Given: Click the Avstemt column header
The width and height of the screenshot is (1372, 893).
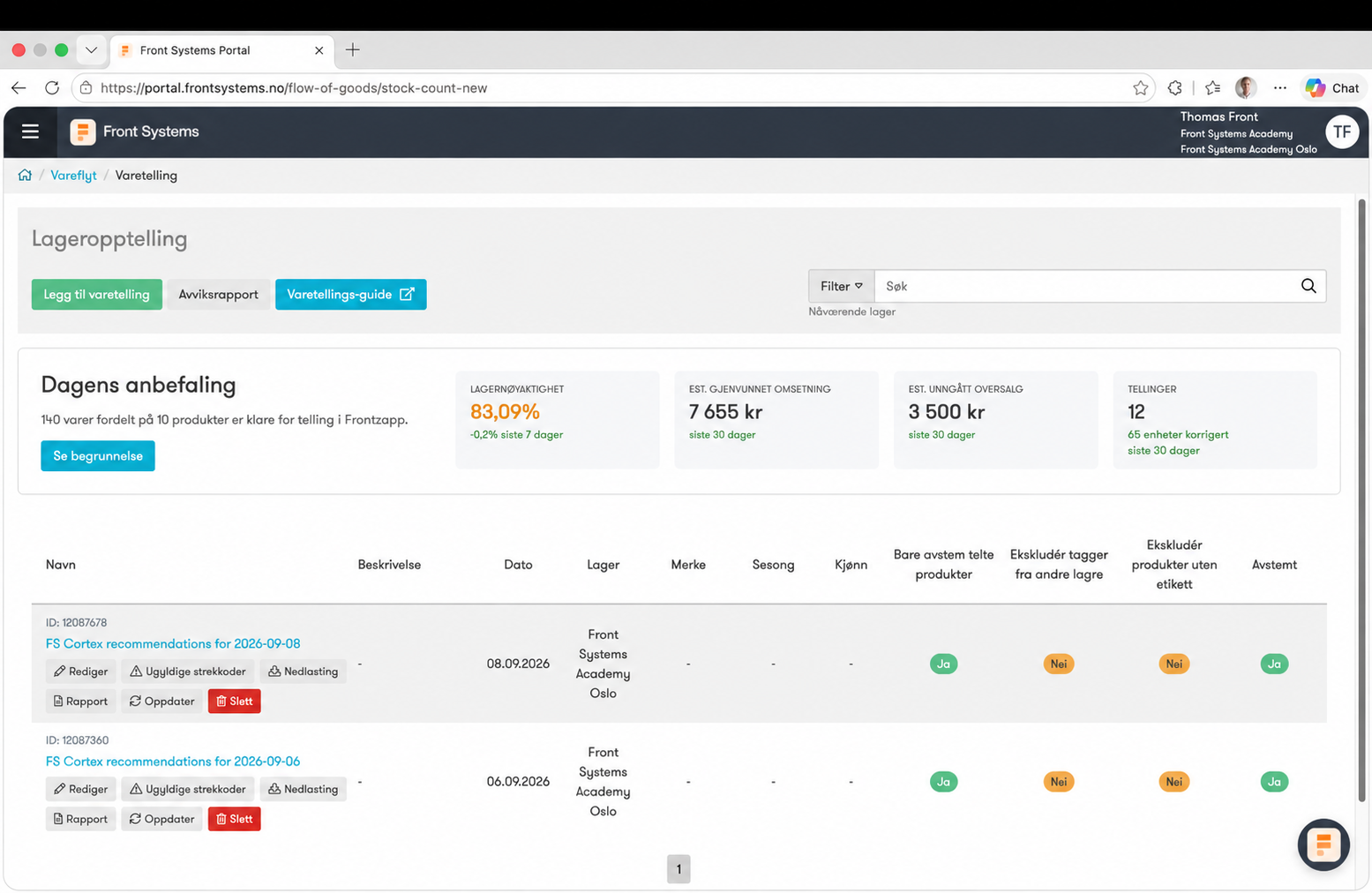Looking at the screenshot, I should (x=1274, y=565).
